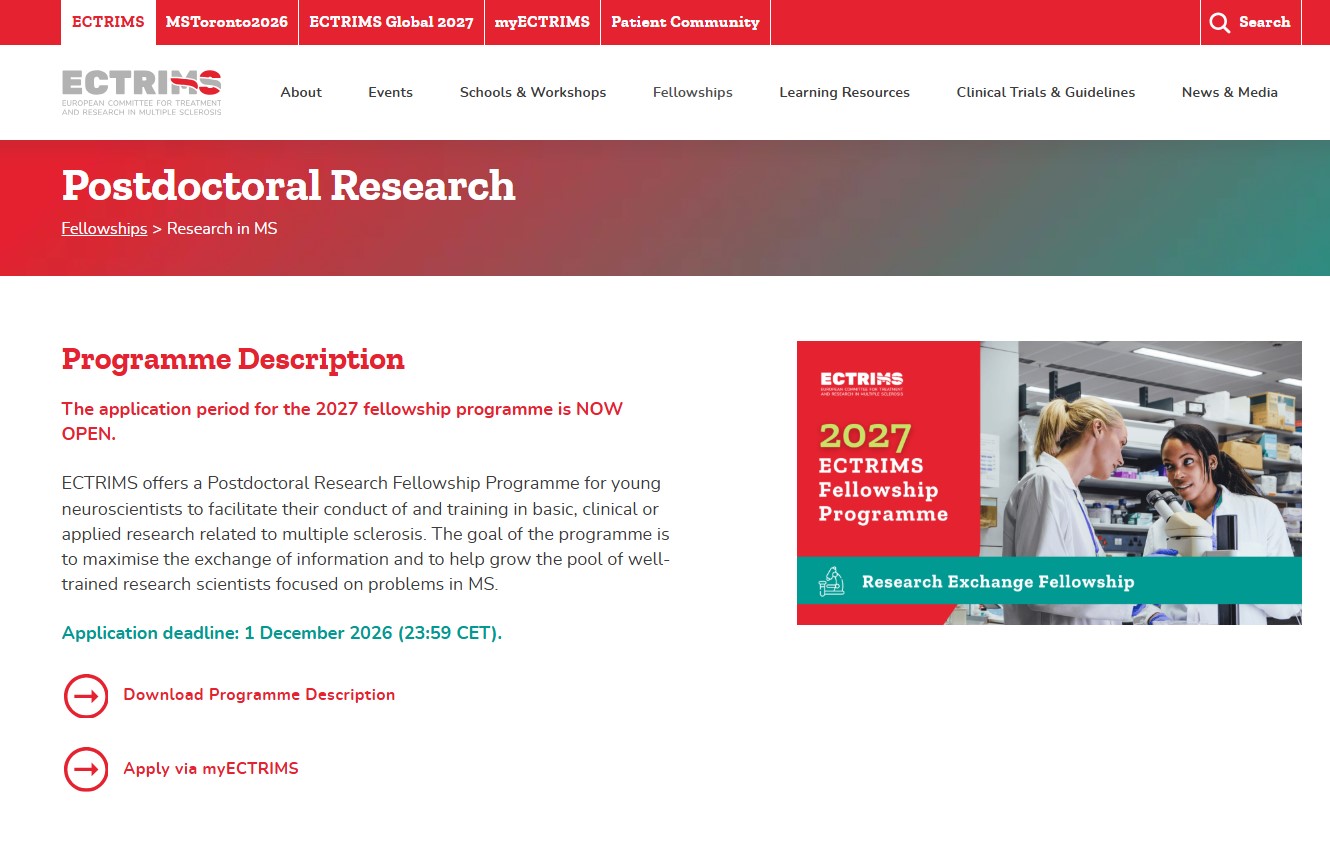1330x857 pixels.
Task: Click the Fellowships breadcrumb link
Action: pos(104,229)
